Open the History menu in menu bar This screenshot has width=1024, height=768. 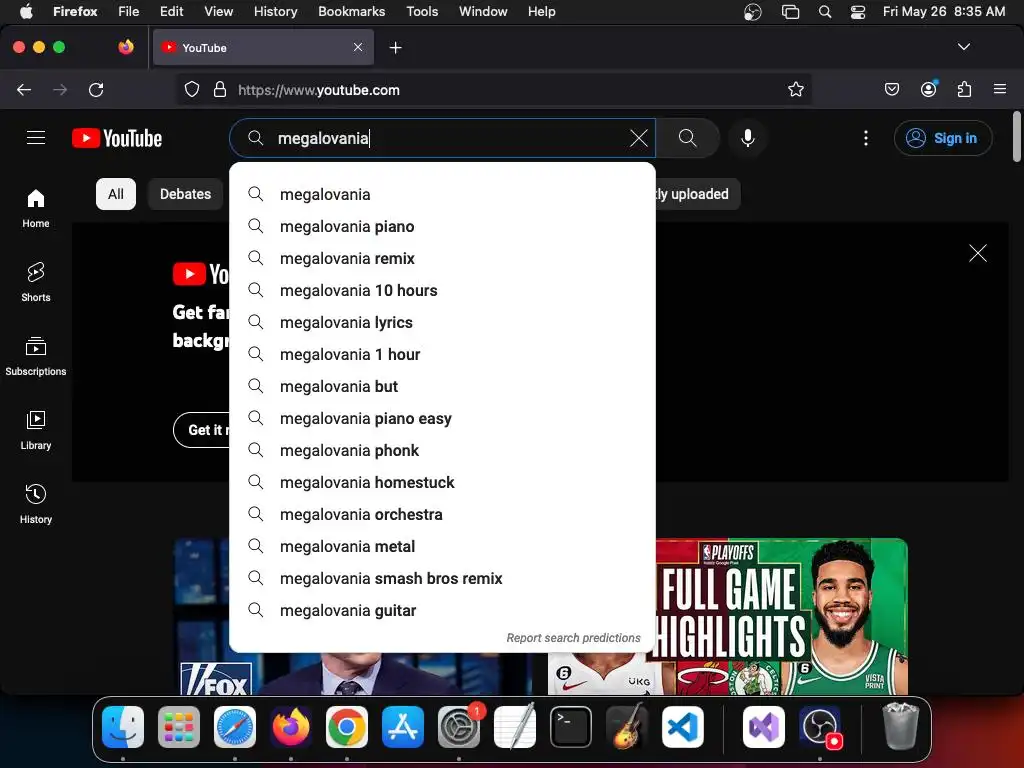[276, 11]
